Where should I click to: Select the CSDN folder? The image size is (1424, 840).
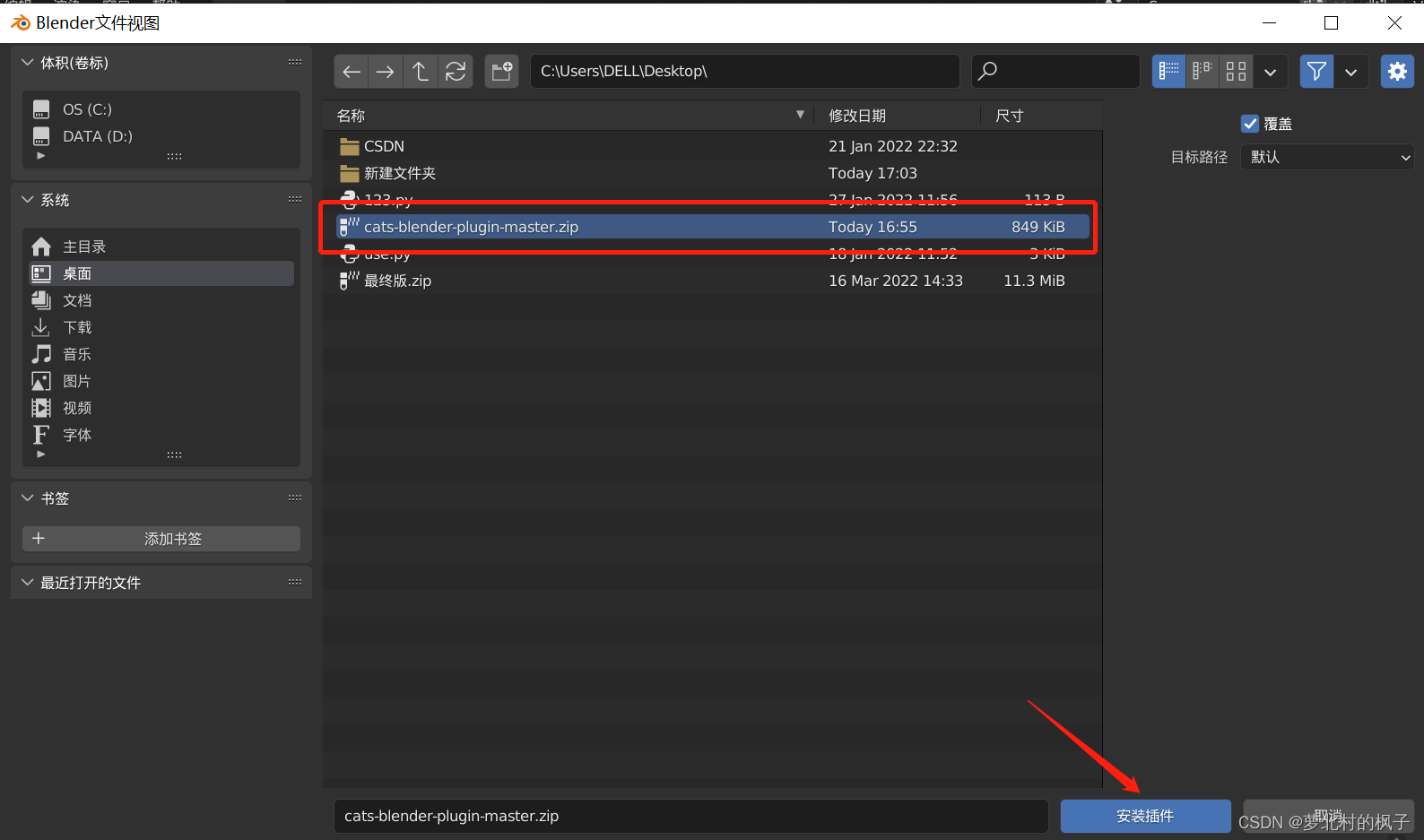[x=713, y=146]
